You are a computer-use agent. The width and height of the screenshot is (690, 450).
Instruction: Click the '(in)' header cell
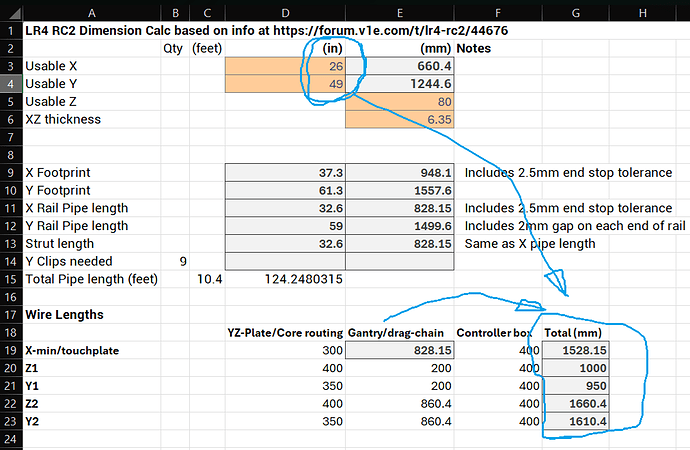[x=332, y=48]
